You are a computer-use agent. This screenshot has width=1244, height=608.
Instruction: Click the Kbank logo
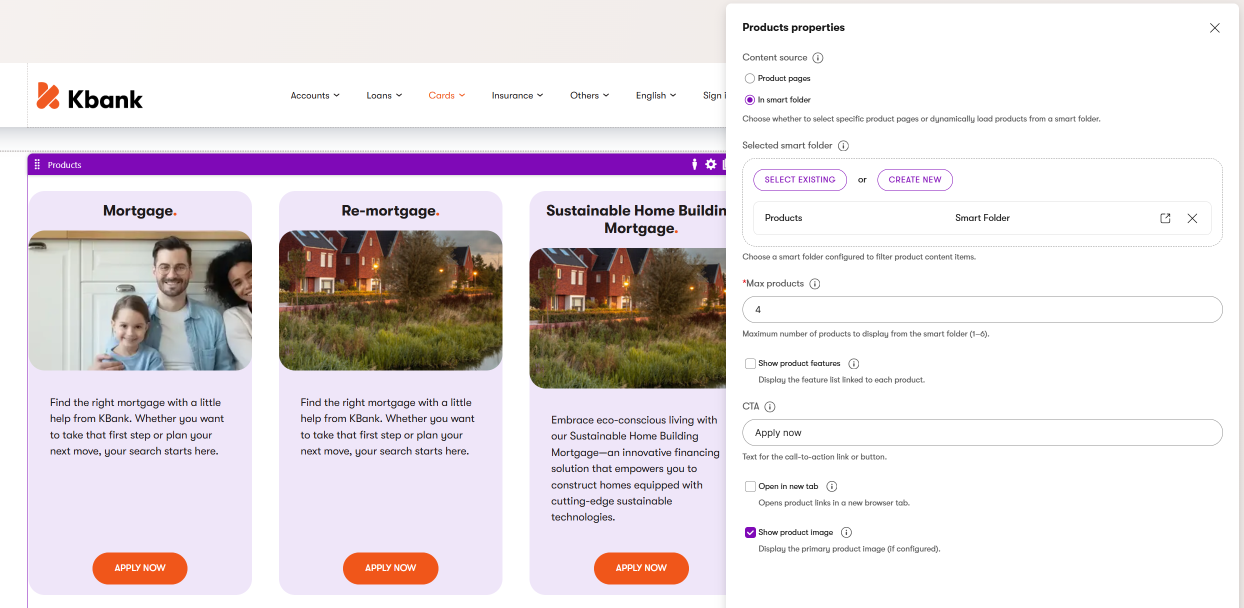click(x=90, y=96)
